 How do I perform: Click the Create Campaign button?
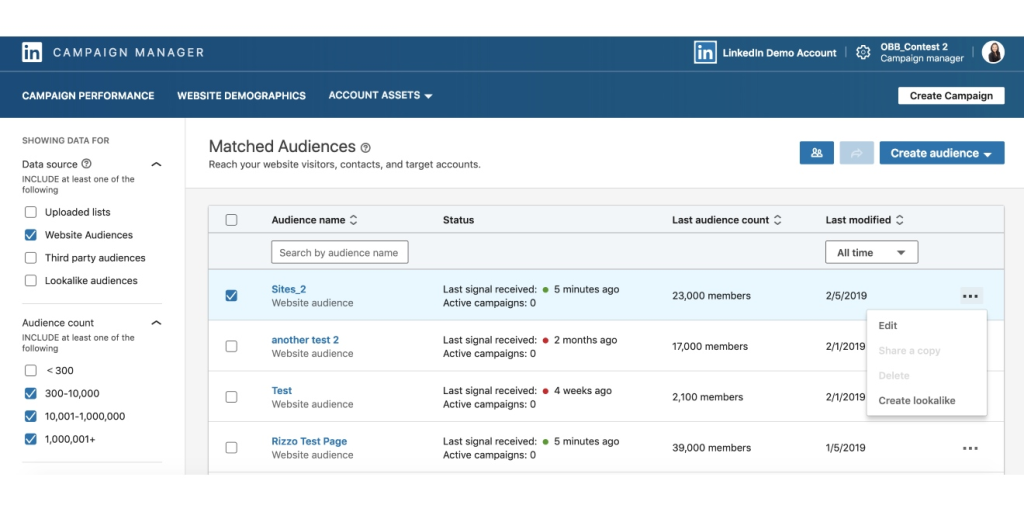[x=951, y=96]
